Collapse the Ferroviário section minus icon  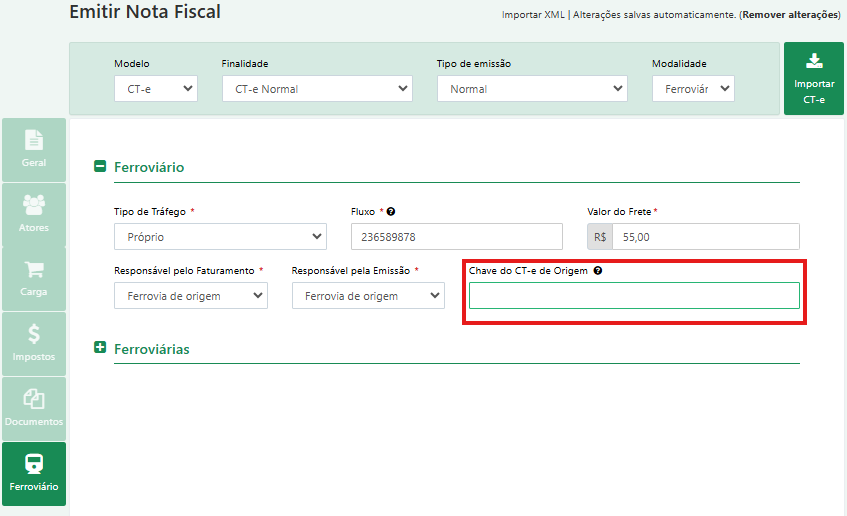100,166
